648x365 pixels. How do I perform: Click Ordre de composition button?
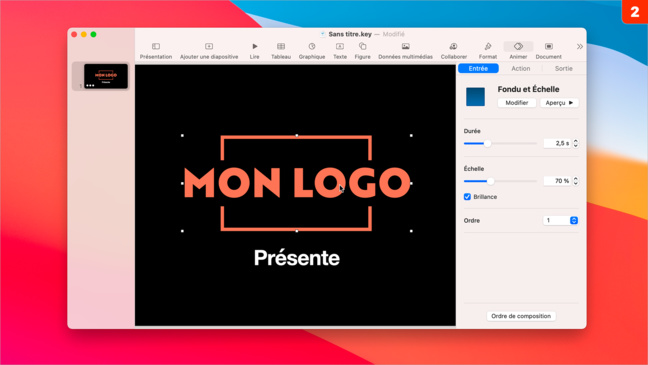pos(521,316)
